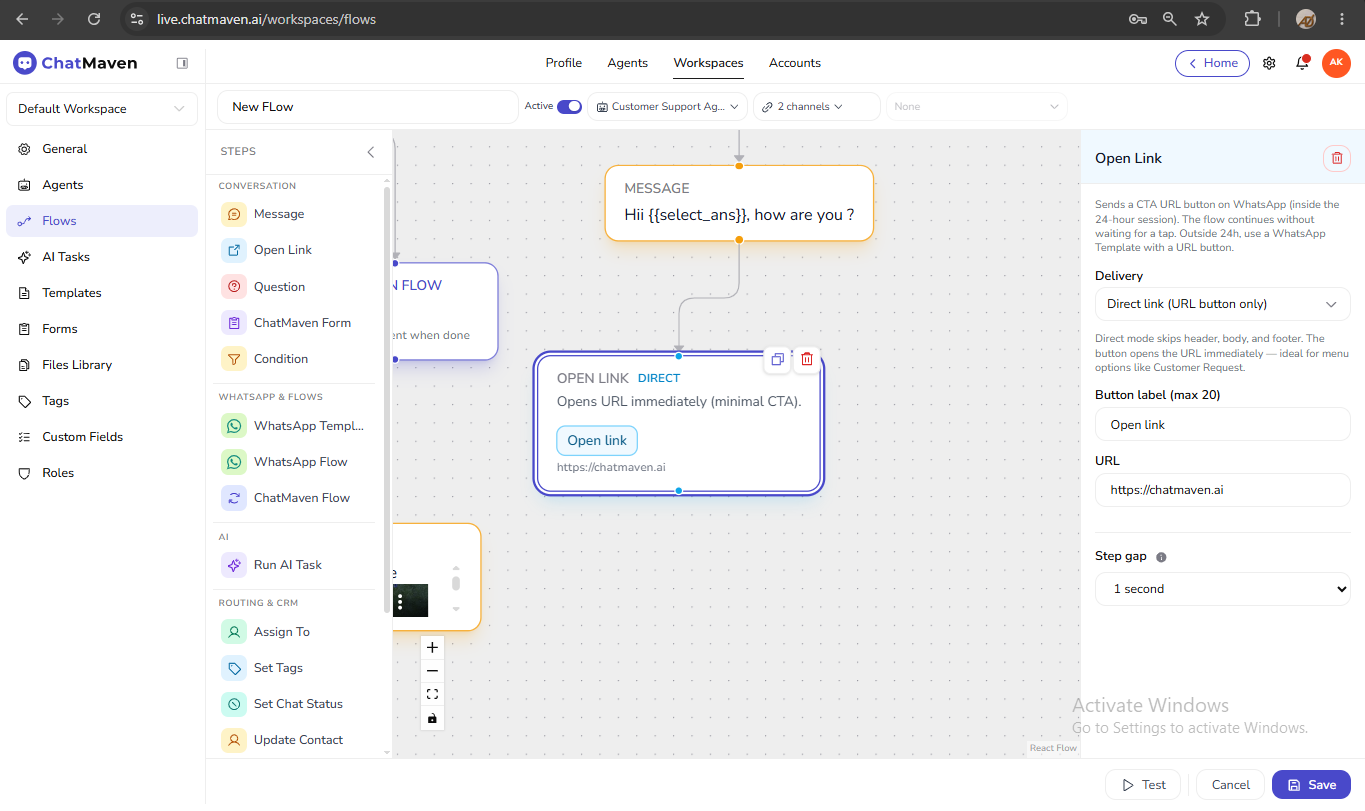Zoom out on the flow canvas
The height and width of the screenshot is (811, 1365).
click(432, 671)
